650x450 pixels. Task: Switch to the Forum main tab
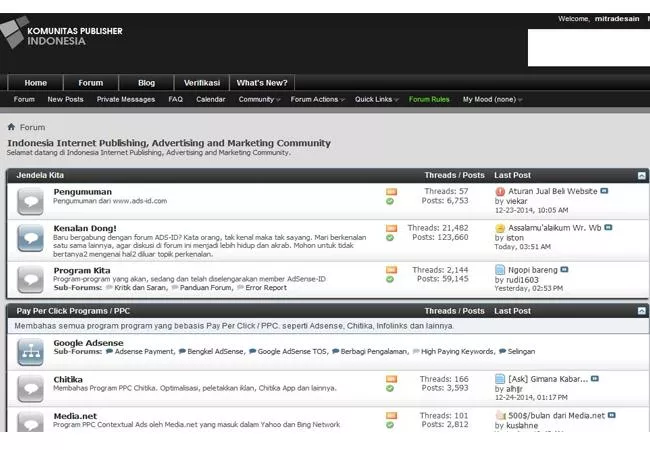[91, 83]
